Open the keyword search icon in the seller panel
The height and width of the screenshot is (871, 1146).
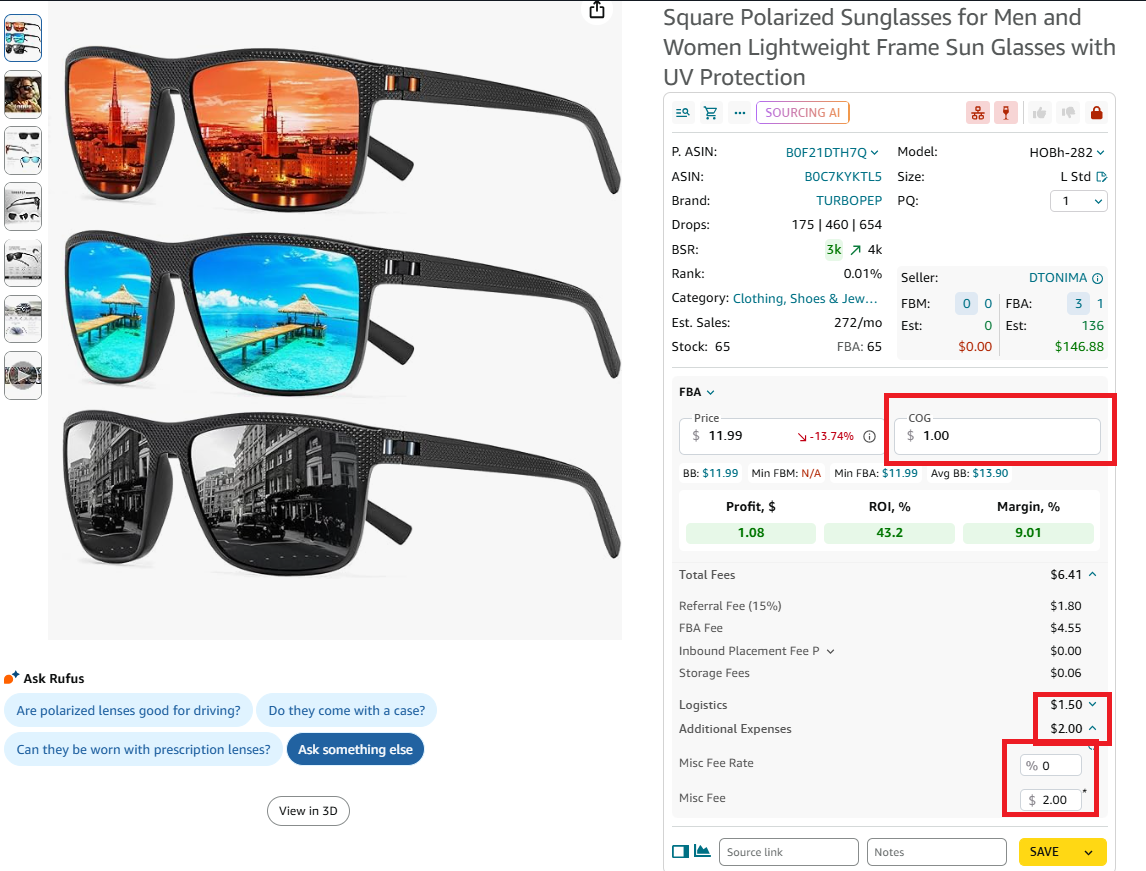682,112
